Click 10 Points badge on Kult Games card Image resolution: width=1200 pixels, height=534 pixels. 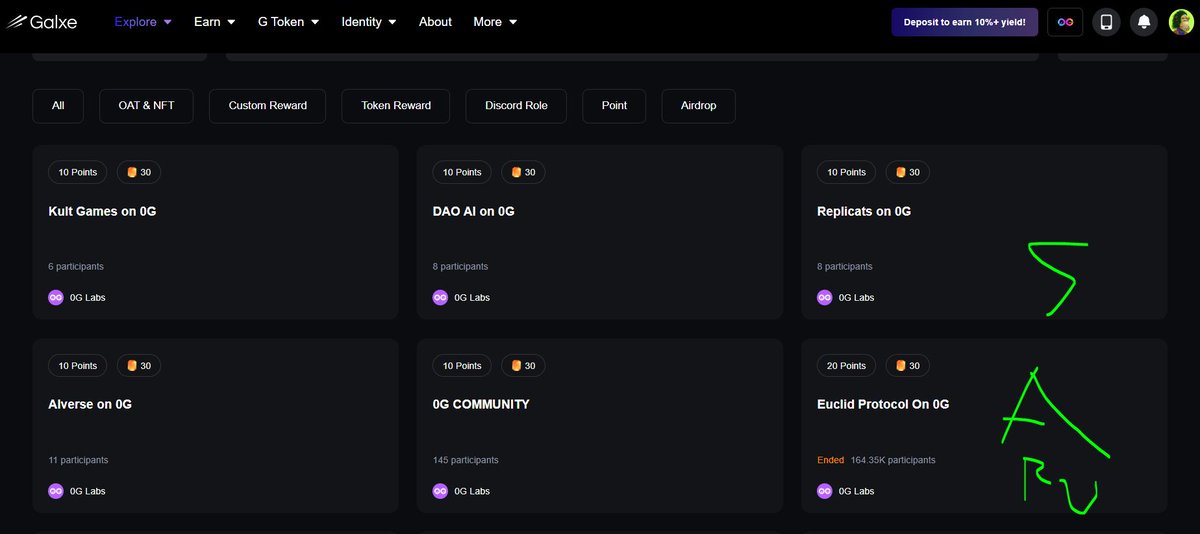point(78,172)
